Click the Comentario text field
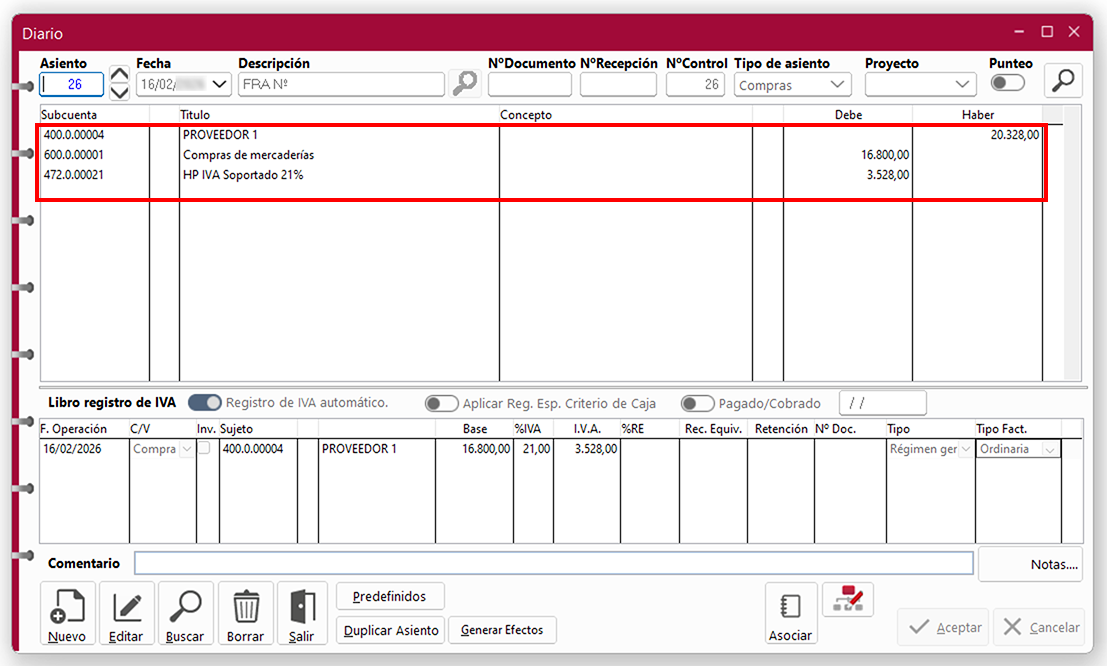Image resolution: width=1107 pixels, height=666 pixels. click(x=553, y=564)
